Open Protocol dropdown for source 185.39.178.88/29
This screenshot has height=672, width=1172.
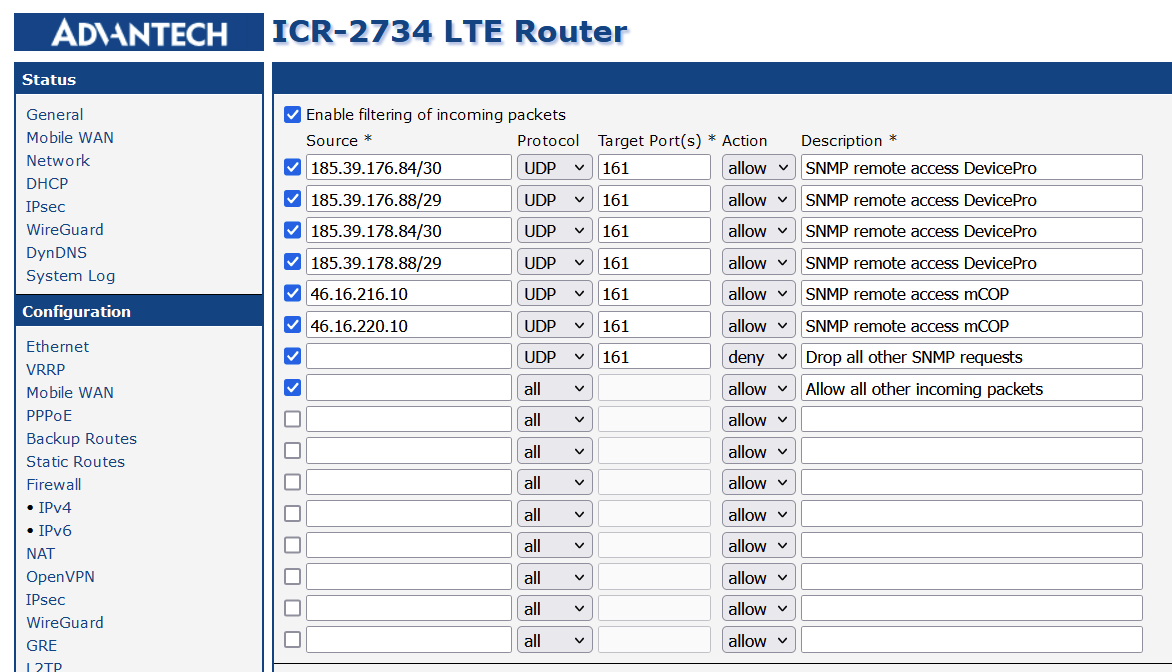point(554,262)
